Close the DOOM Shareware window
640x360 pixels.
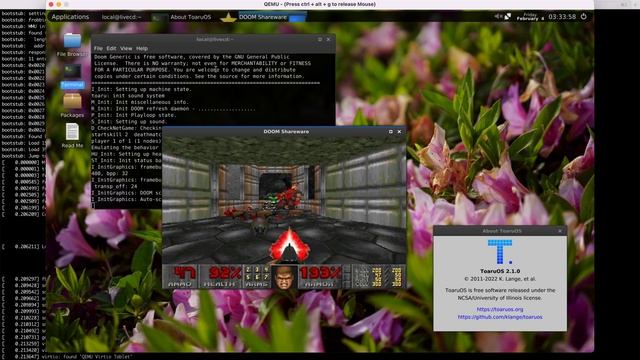(x=399, y=131)
